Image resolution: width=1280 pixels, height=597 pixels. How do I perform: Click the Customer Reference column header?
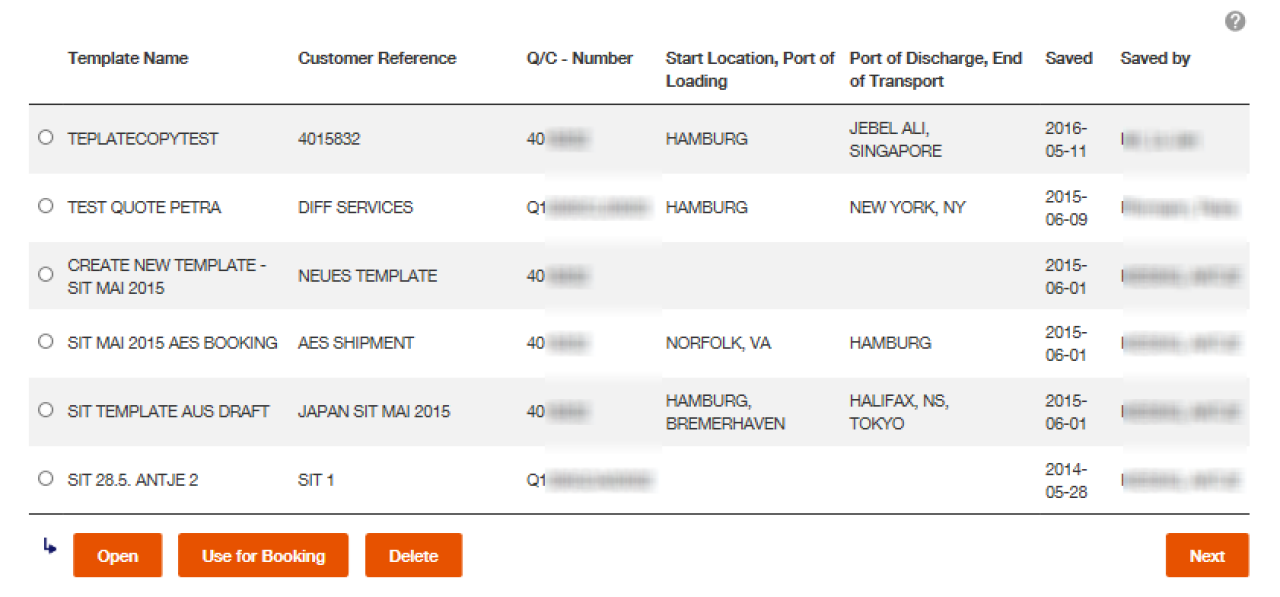tap(377, 58)
